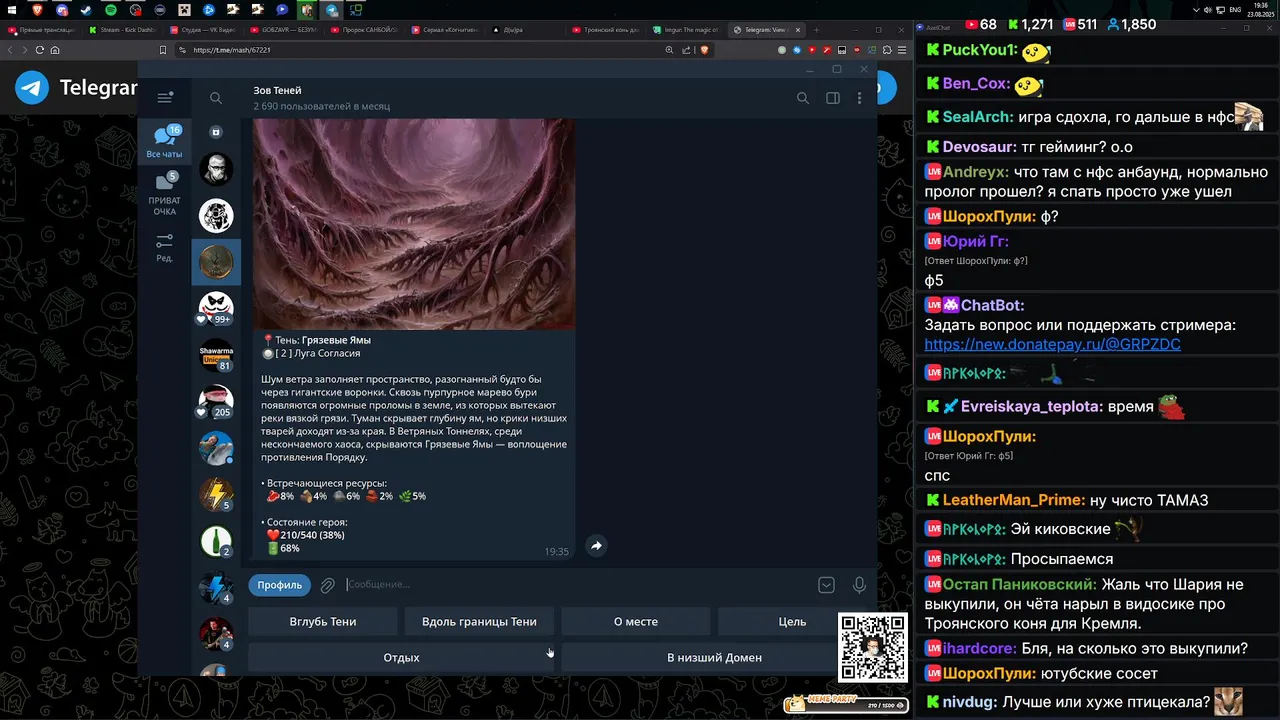This screenshot has height=720, width=1280.
Task: Search within the Зов Теней chat
Action: pos(802,98)
